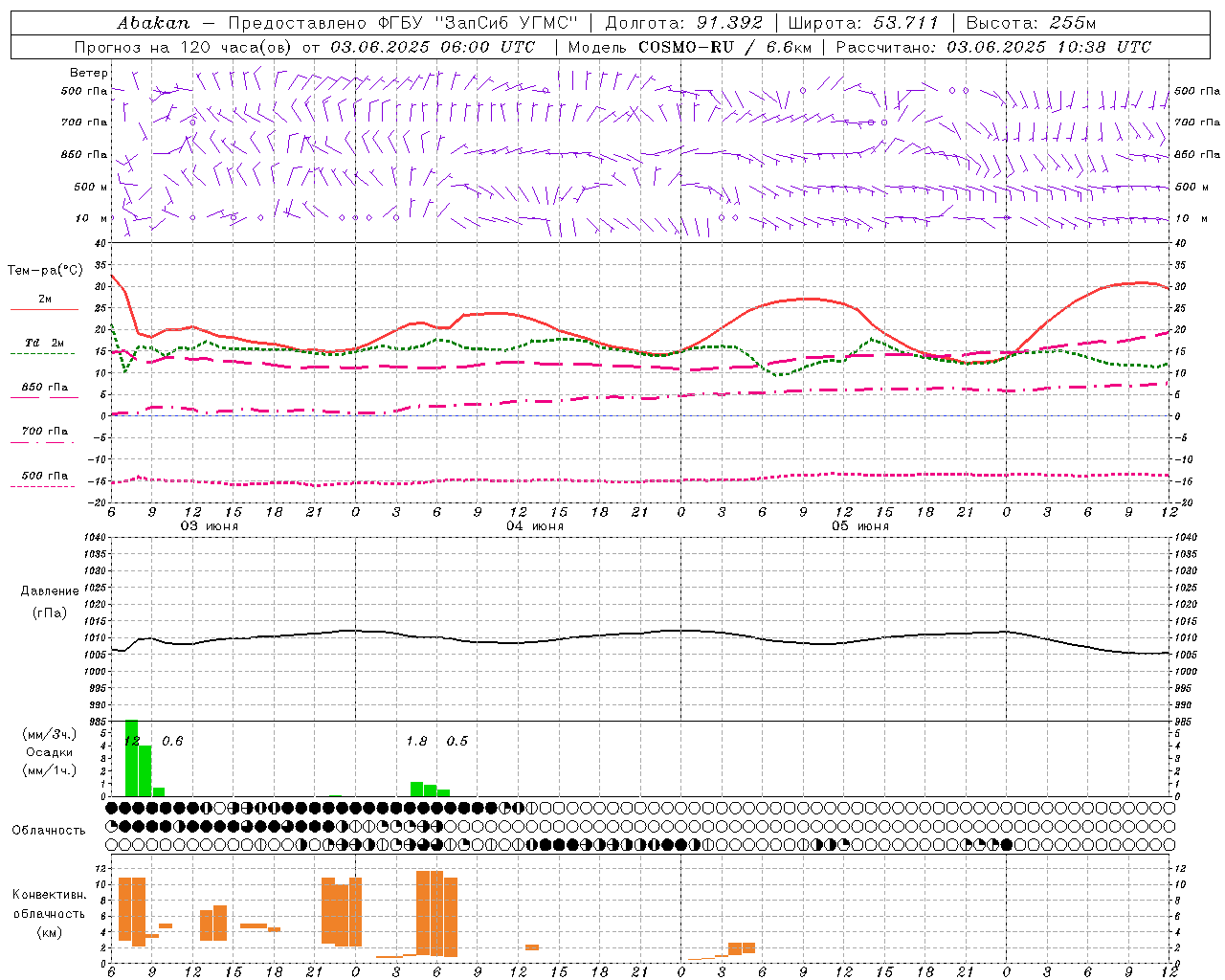
Task: Select the longitude value 91.392
Action: point(729,23)
